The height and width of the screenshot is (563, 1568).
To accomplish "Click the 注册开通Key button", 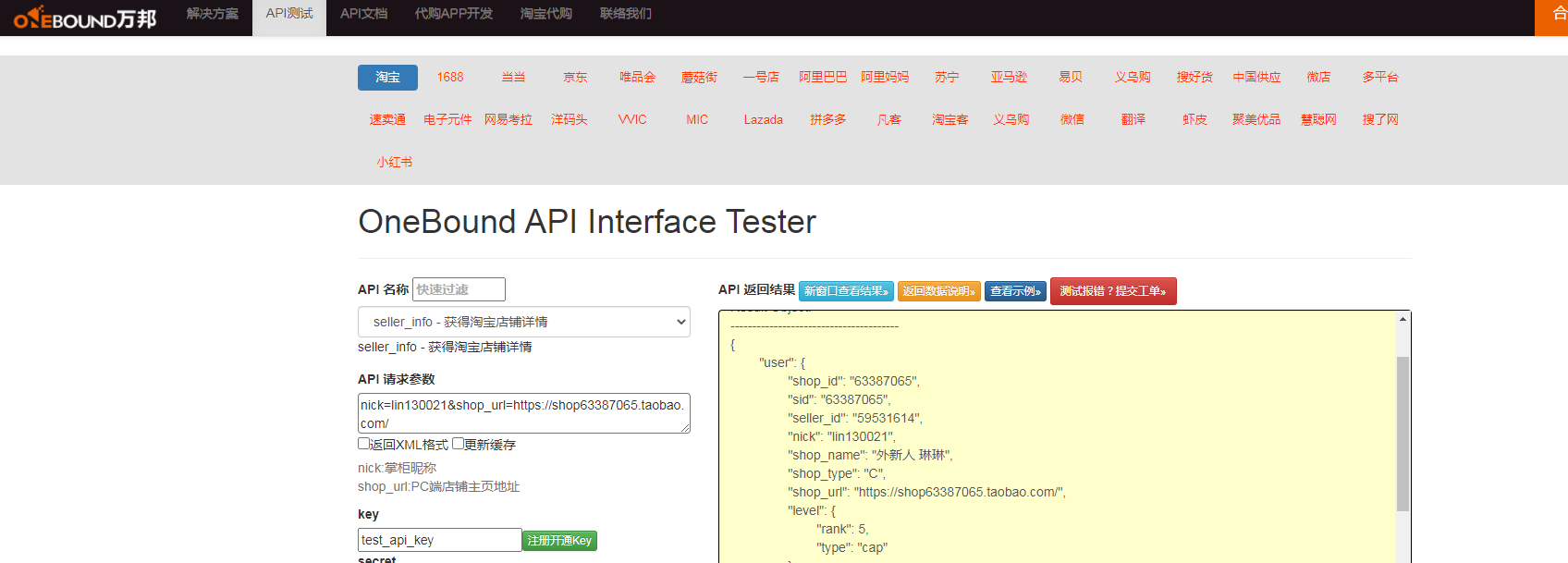I will tap(559, 541).
